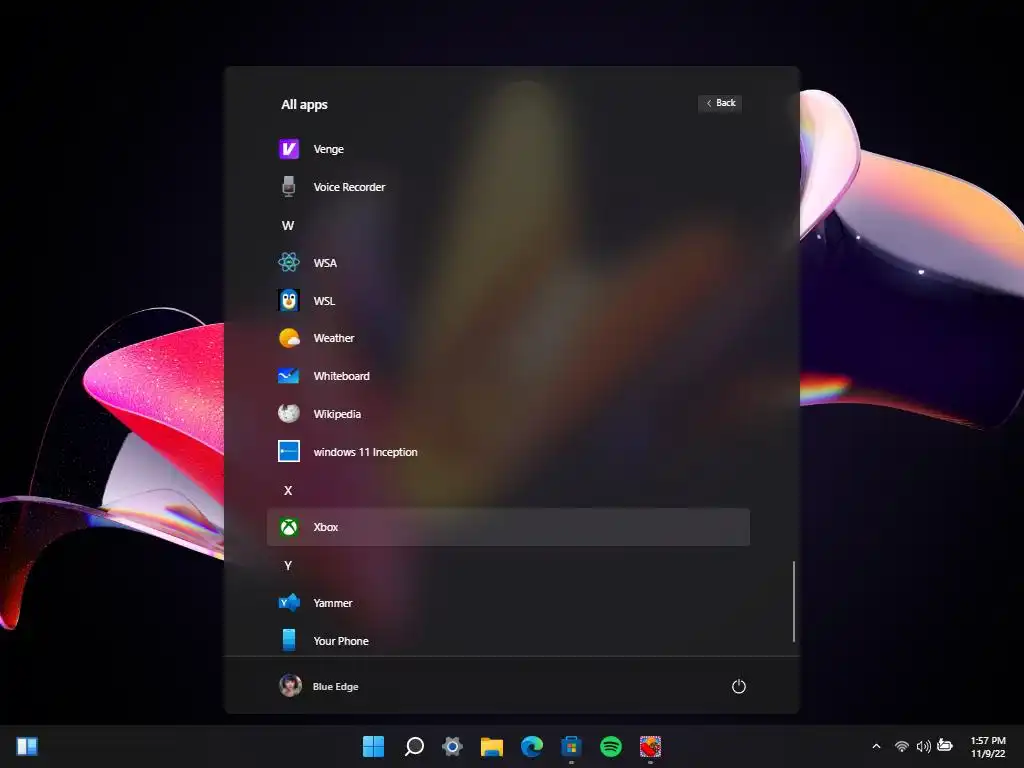Click the Yammer label

pos(332,603)
